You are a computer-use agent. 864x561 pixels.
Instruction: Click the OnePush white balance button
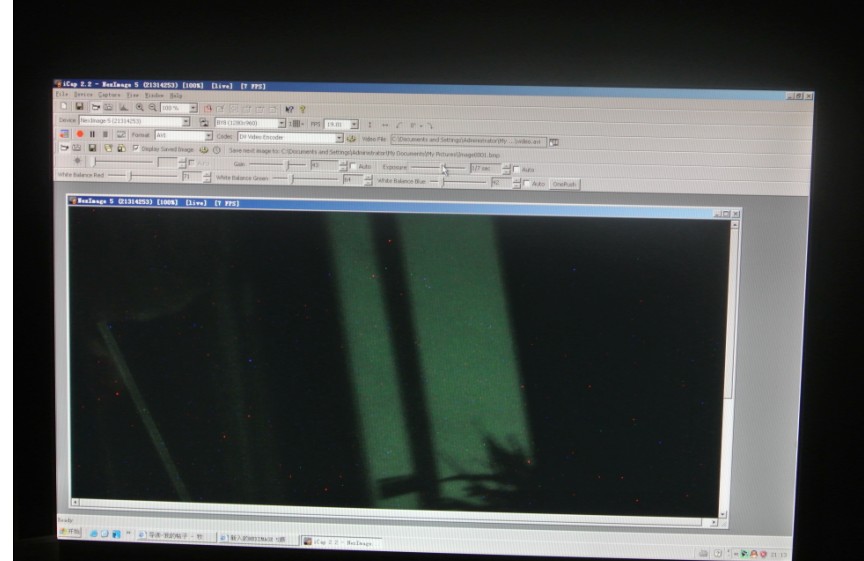click(566, 184)
